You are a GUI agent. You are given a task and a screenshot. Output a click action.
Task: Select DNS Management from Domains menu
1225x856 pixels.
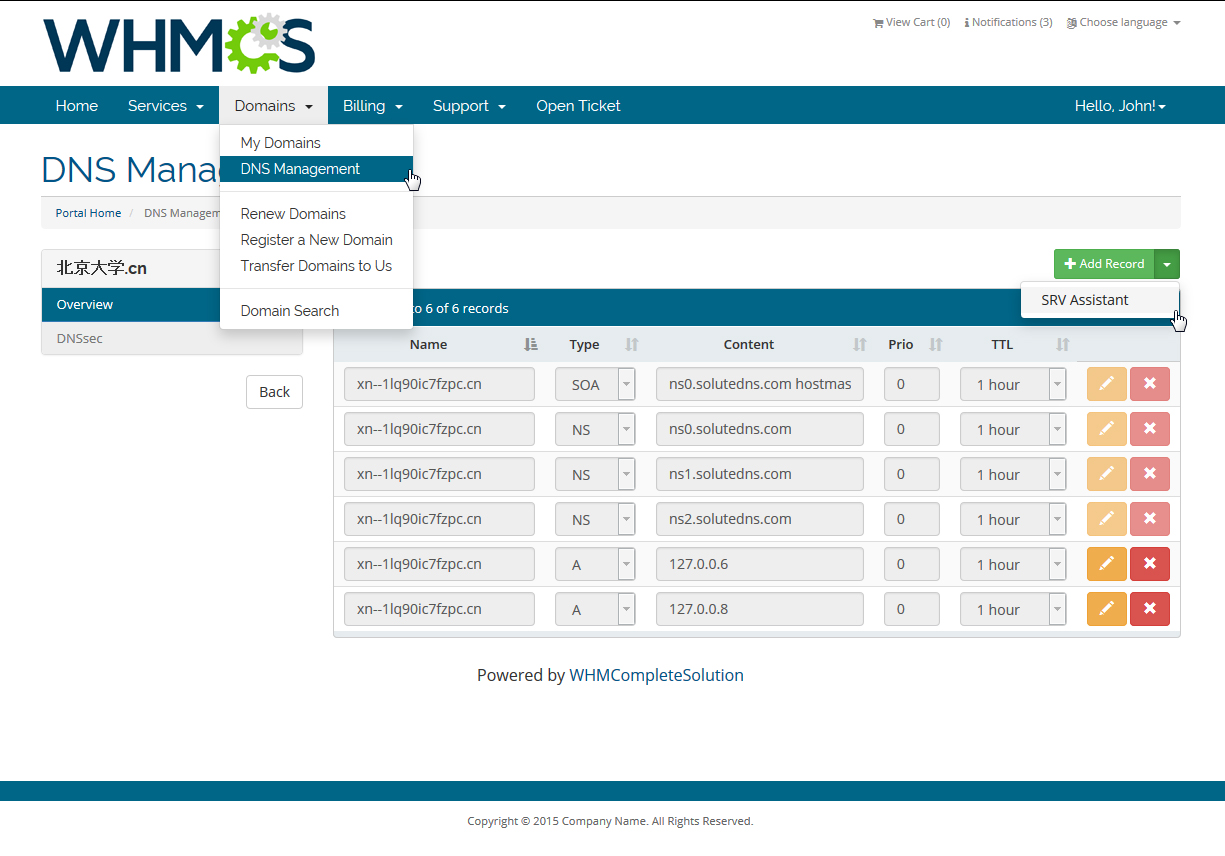click(300, 169)
